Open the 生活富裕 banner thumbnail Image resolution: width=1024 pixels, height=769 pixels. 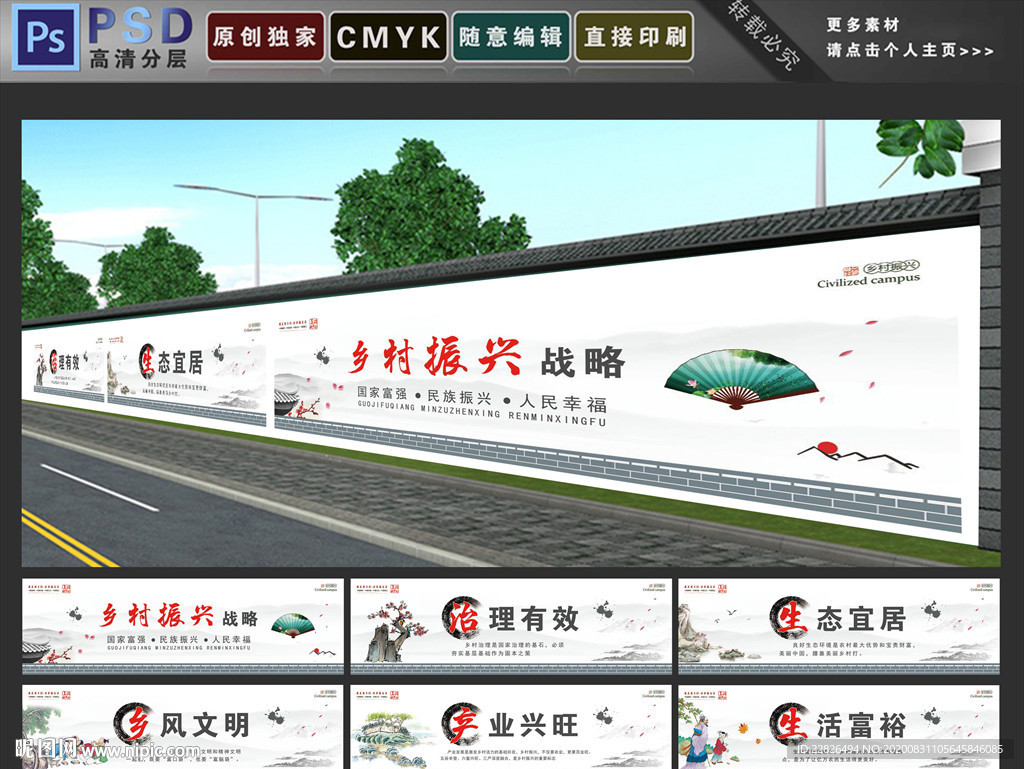pyautogui.click(x=839, y=727)
